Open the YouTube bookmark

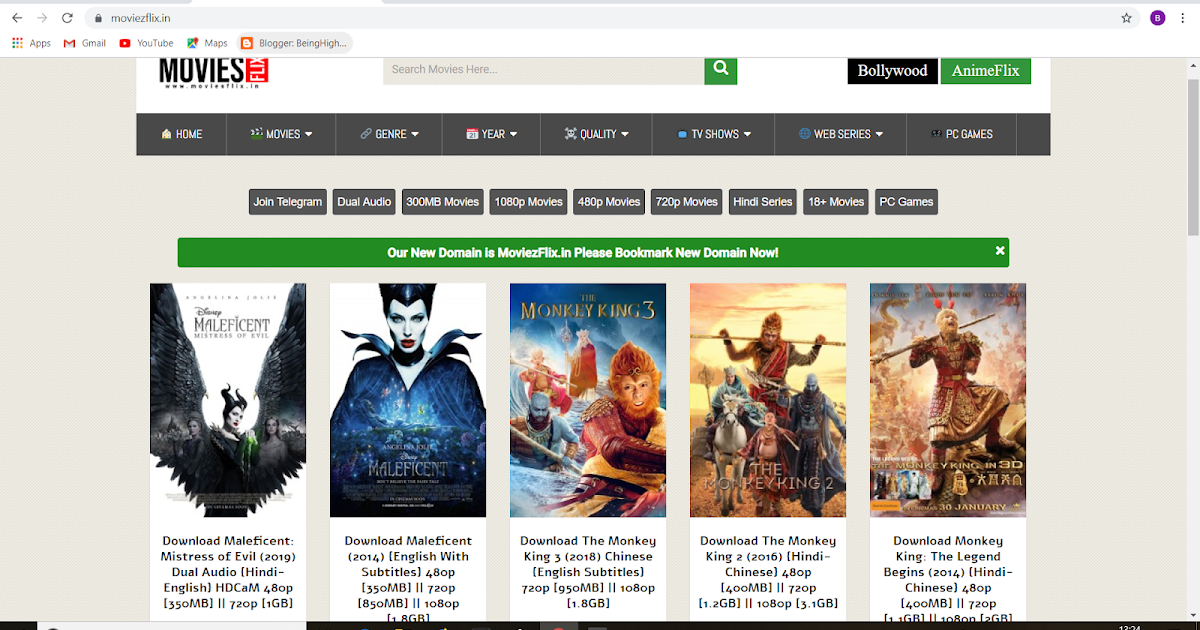click(x=145, y=43)
